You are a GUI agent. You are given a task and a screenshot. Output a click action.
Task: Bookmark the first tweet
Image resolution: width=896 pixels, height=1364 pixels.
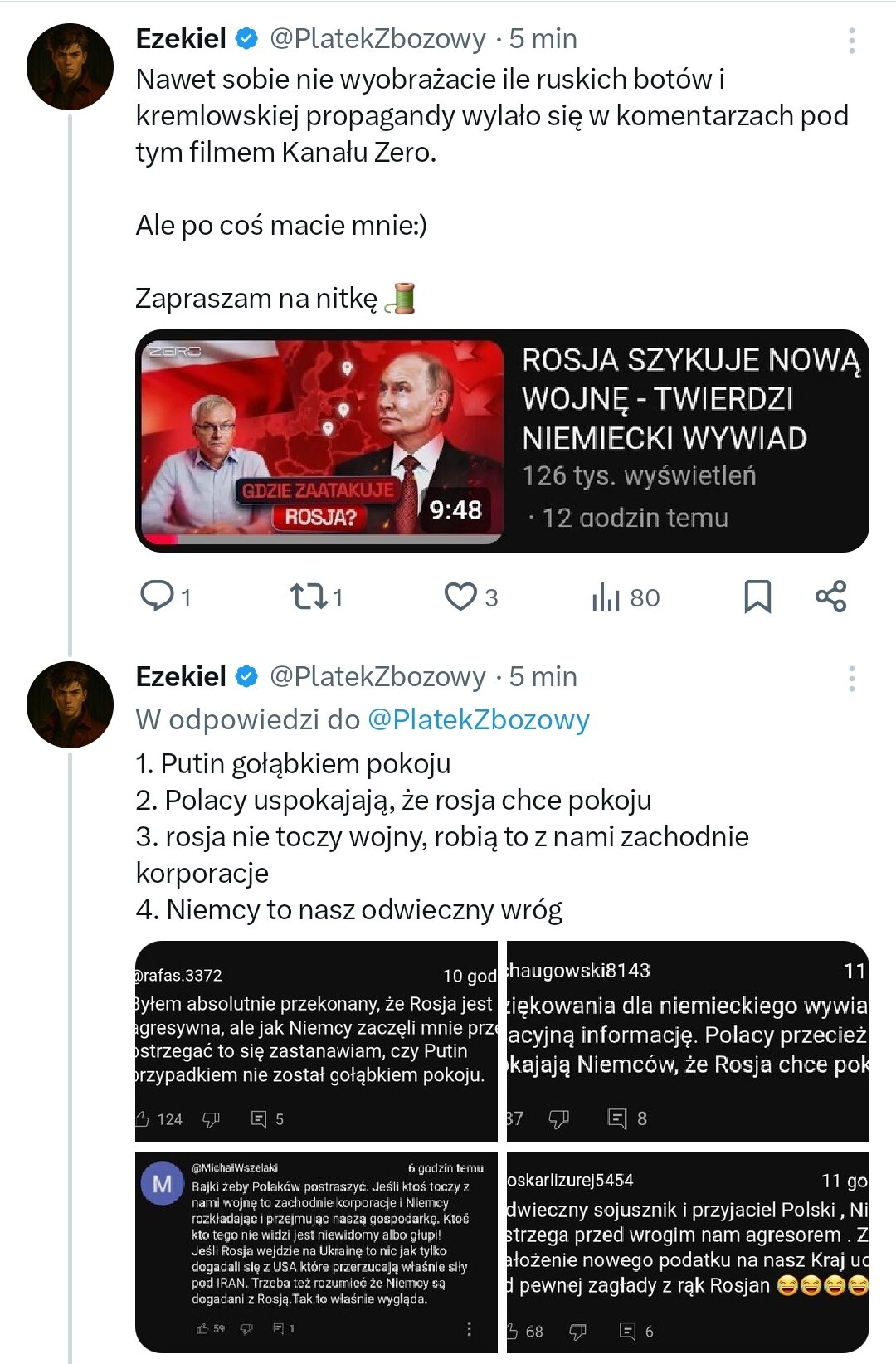[757, 597]
